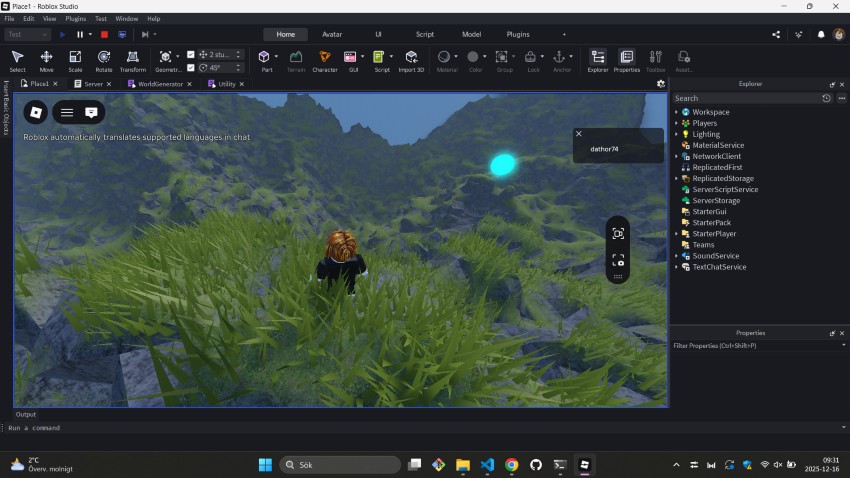Click the viewport settings gear icon

661,84
